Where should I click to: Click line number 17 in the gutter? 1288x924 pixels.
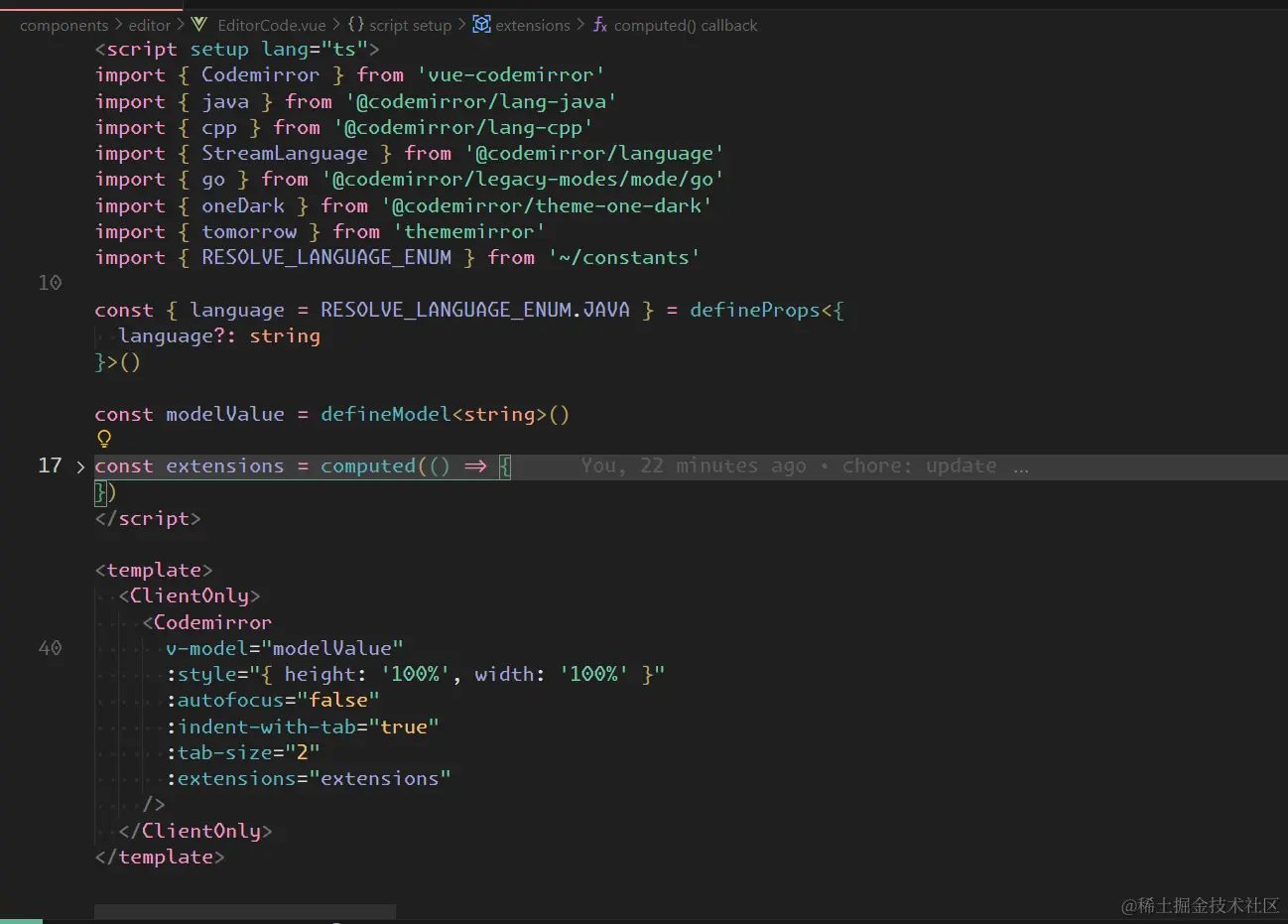pos(50,465)
